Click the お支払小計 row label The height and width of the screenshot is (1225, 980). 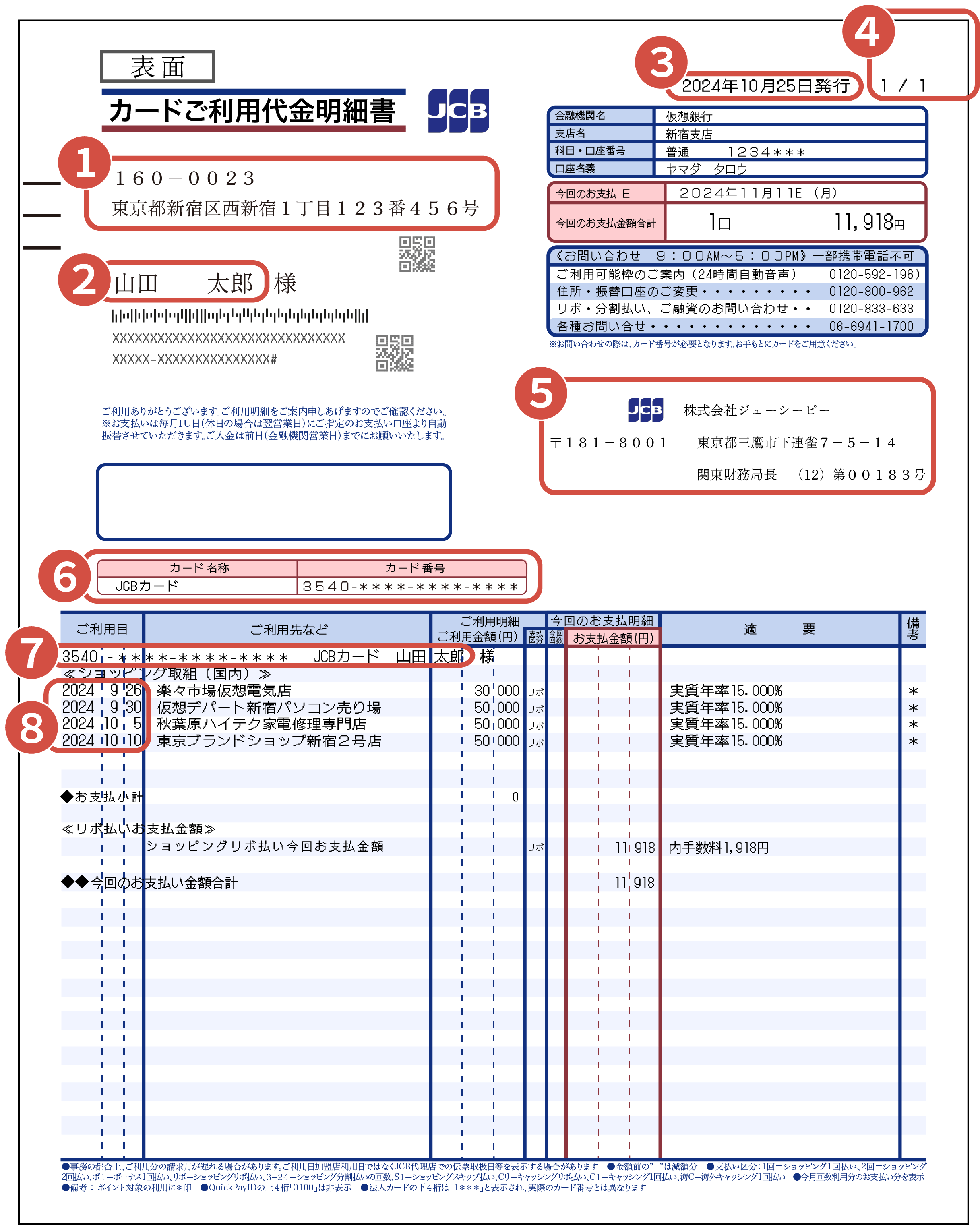point(102,797)
